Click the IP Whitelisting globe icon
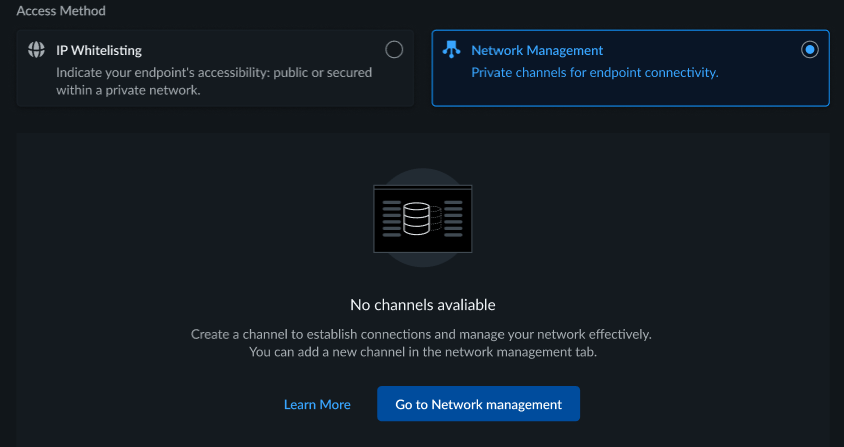The height and width of the screenshot is (447, 844). coord(37,50)
